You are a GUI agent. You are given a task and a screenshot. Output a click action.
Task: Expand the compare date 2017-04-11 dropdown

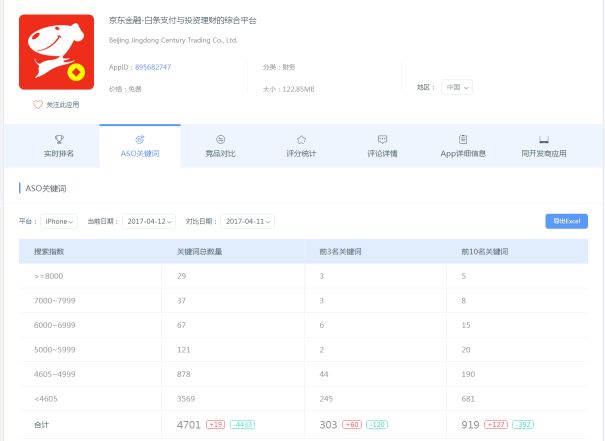point(247,221)
